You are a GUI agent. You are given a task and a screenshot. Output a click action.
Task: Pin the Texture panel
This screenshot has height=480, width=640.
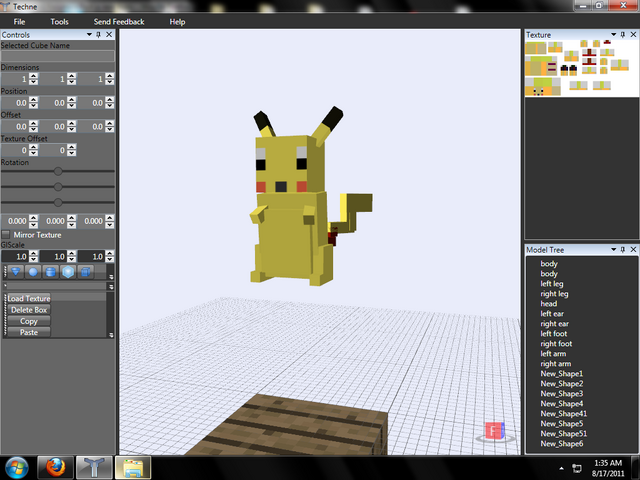[623, 35]
